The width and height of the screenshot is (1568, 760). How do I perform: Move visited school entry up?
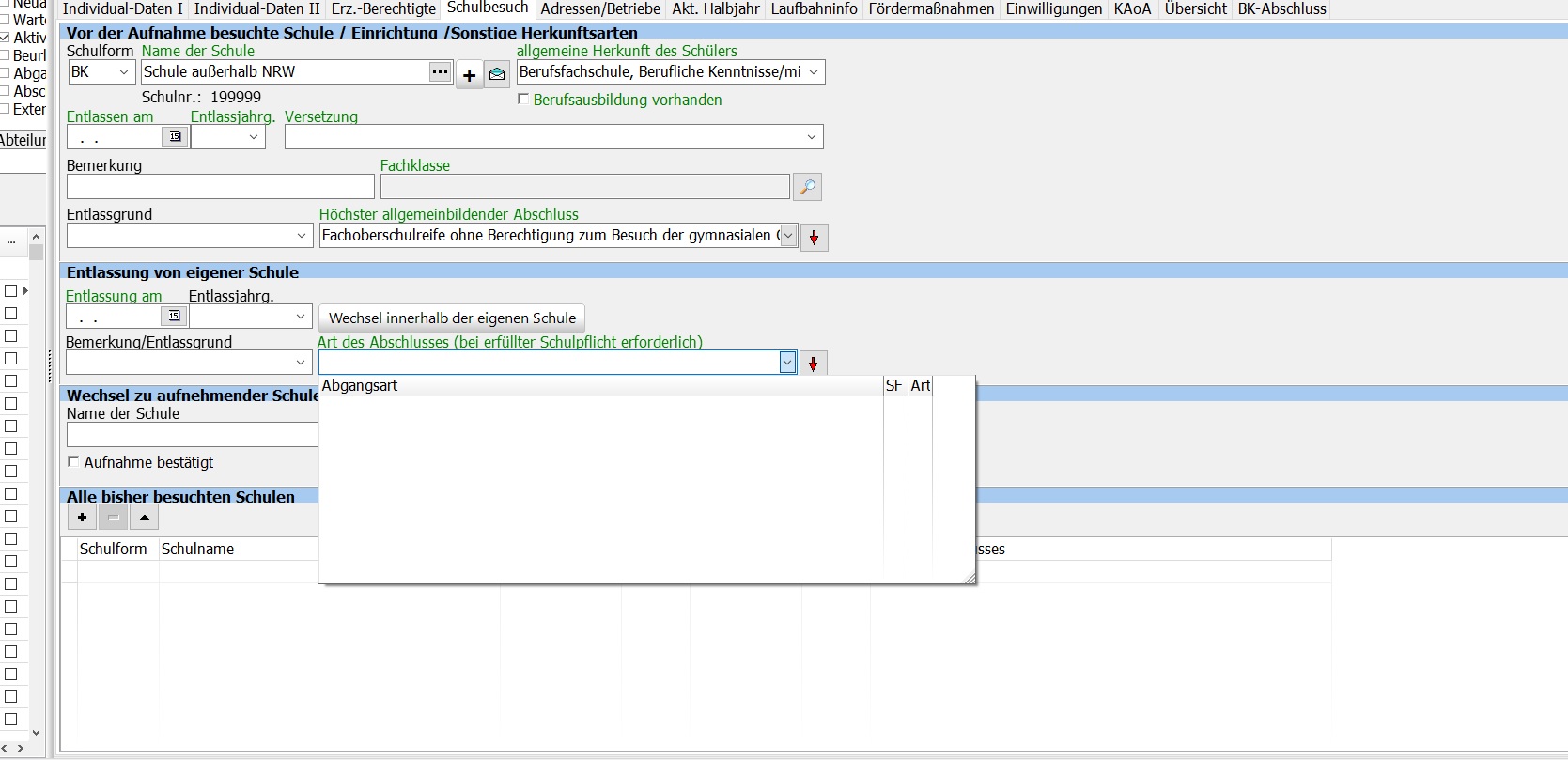coord(144,517)
